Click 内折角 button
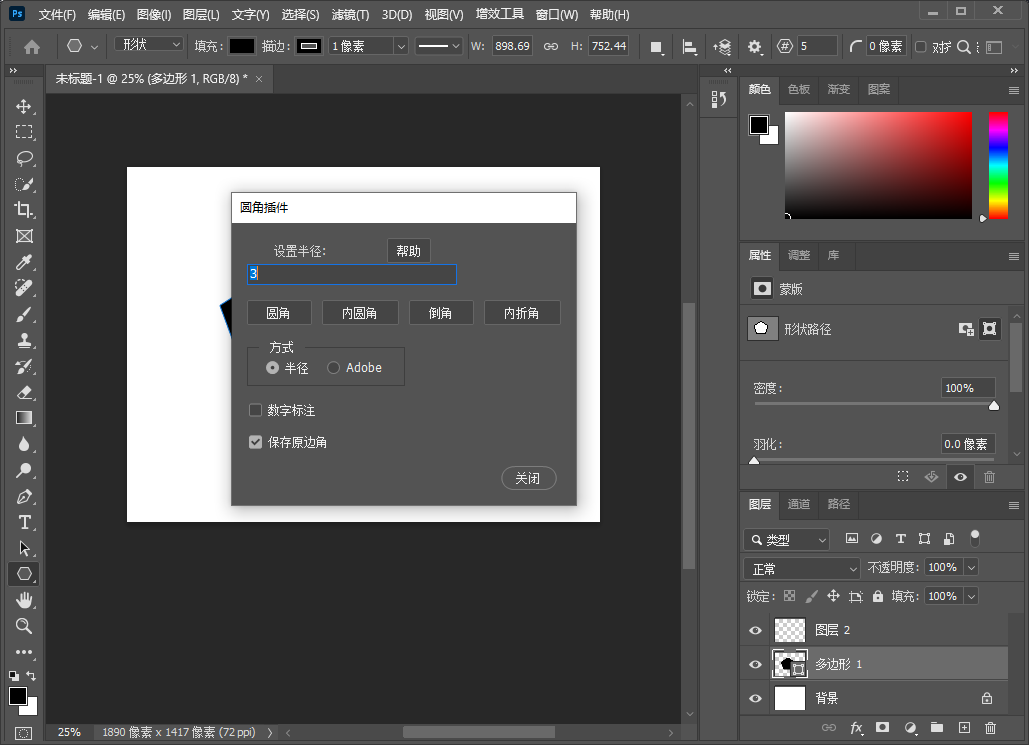The width and height of the screenshot is (1029, 745). pos(522,313)
